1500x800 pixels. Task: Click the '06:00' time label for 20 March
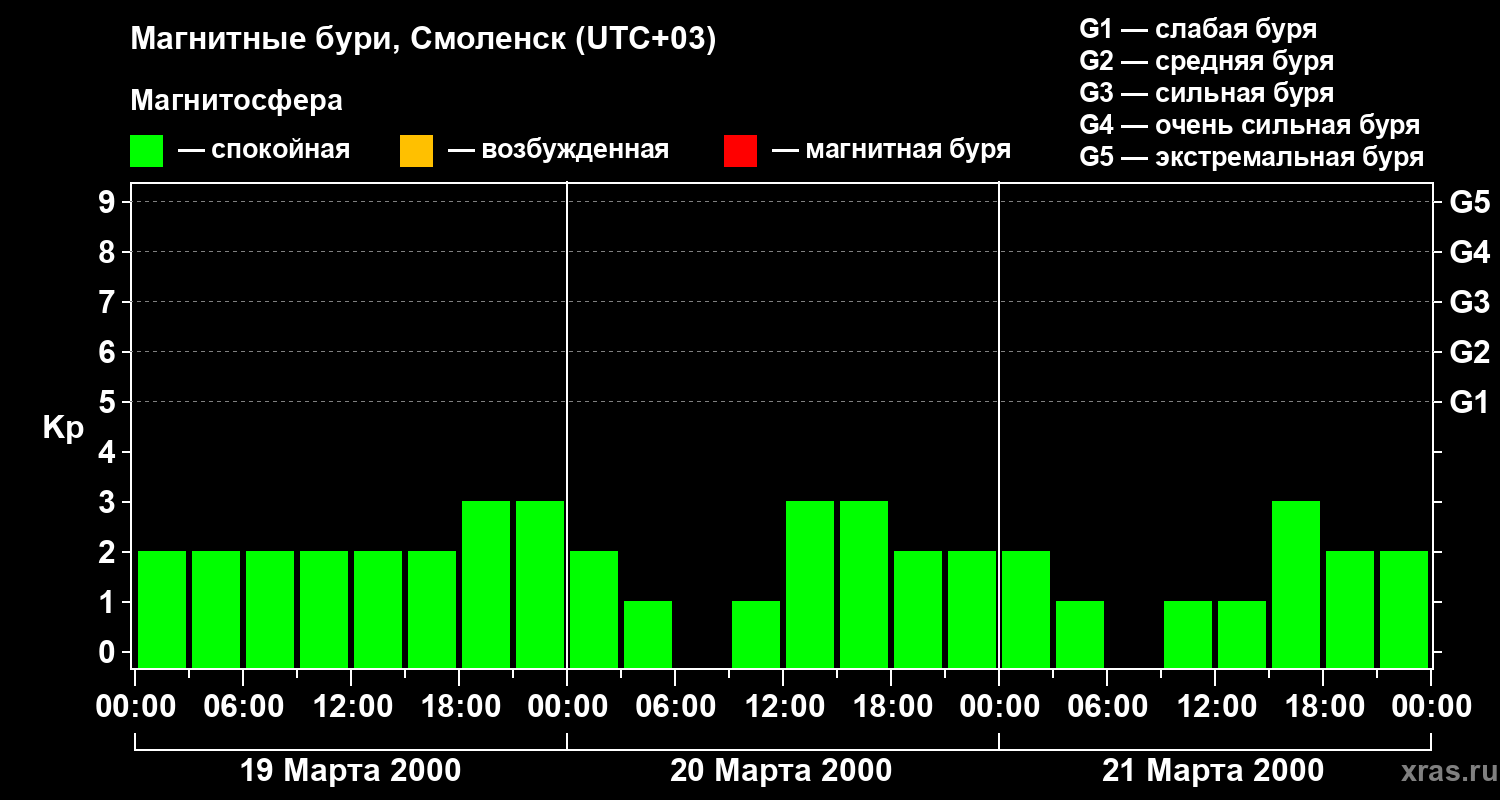tap(675, 707)
